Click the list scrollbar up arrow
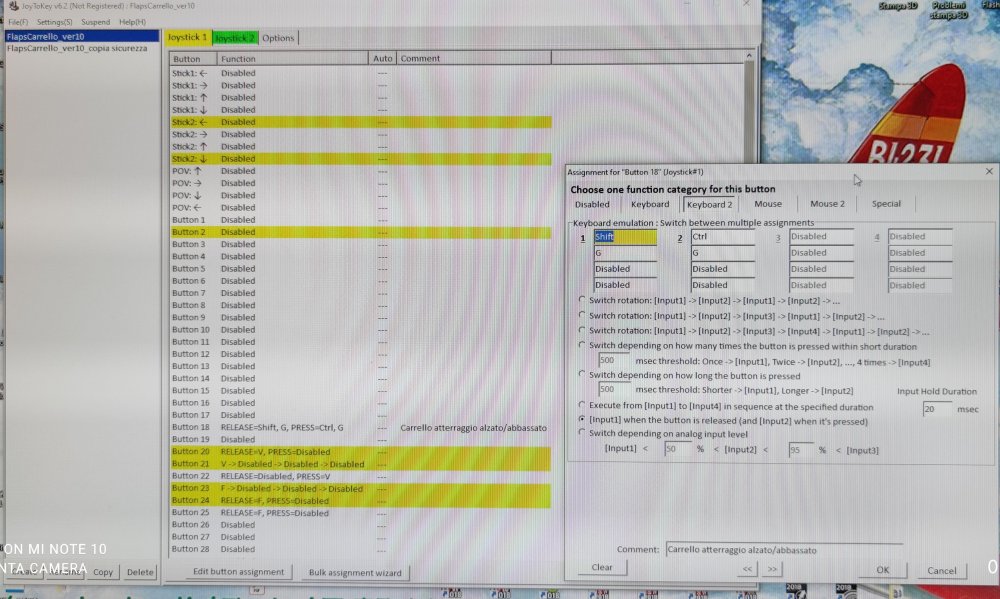1000x599 pixels. point(749,56)
